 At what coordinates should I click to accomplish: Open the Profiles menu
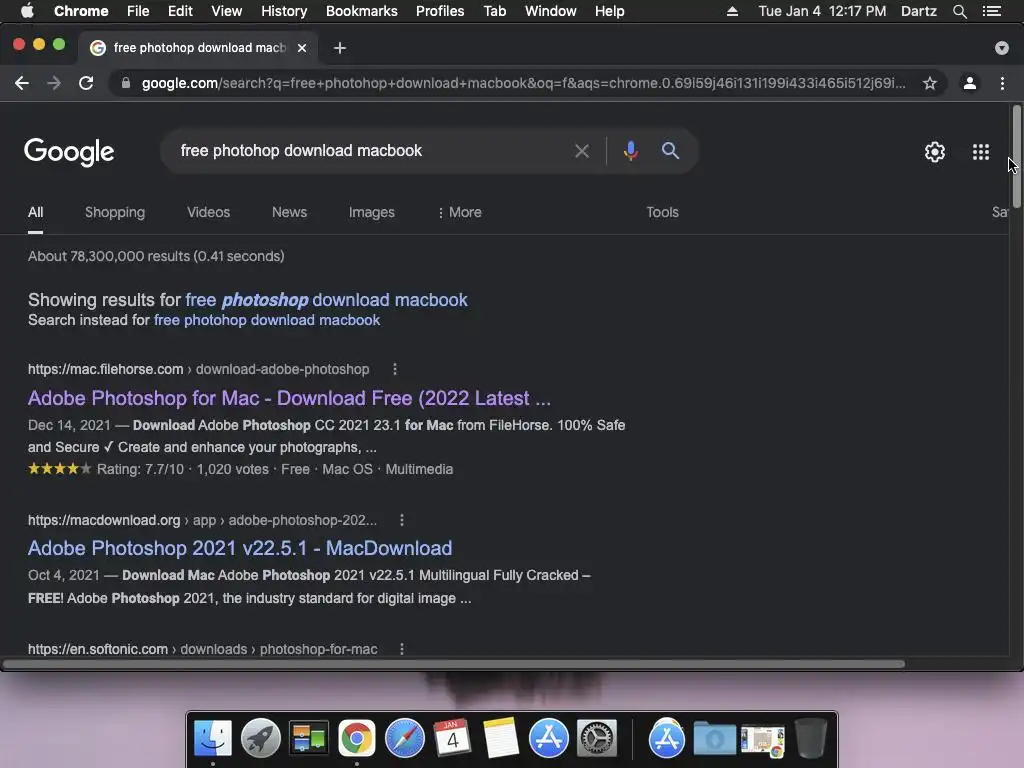click(x=440, y=11)
